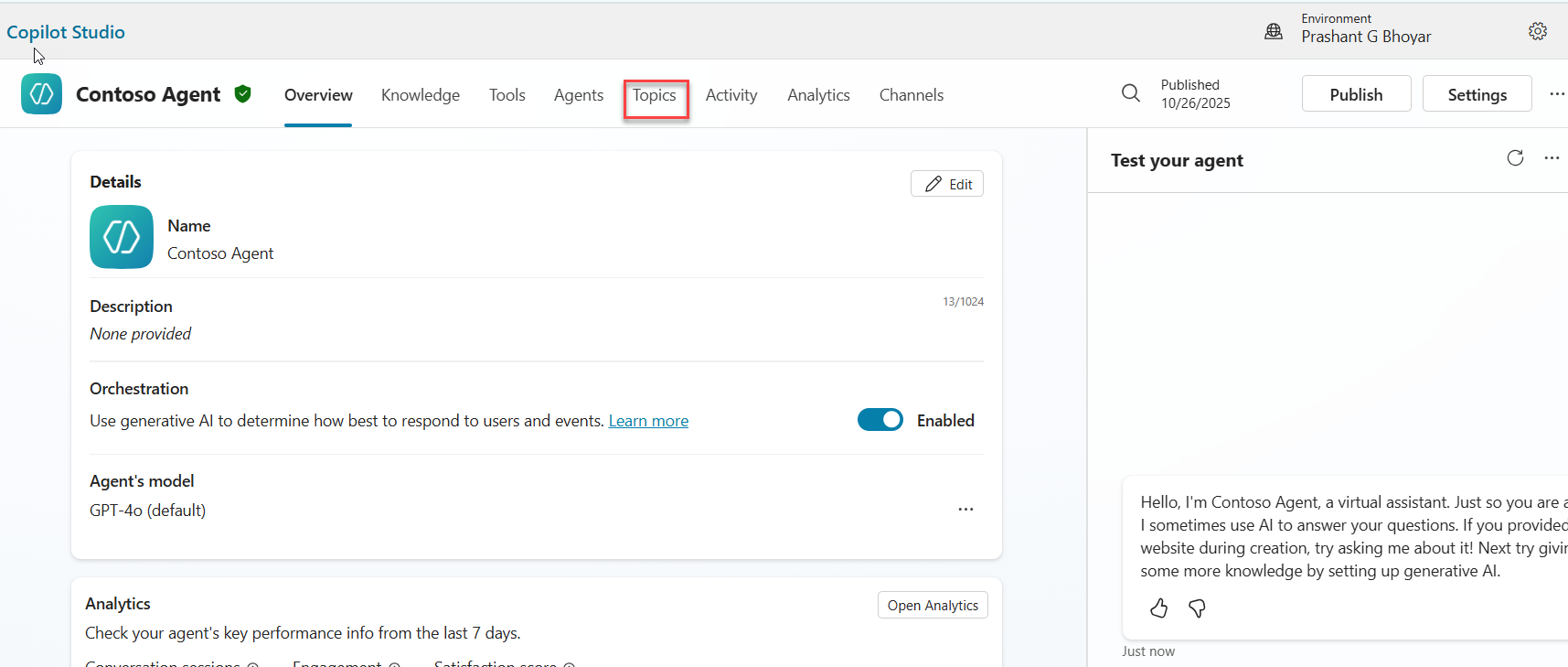Screen dimensions: 1568x667
Task: Click the GPT-4o (default) model text
Action: (x=148, y=510)
